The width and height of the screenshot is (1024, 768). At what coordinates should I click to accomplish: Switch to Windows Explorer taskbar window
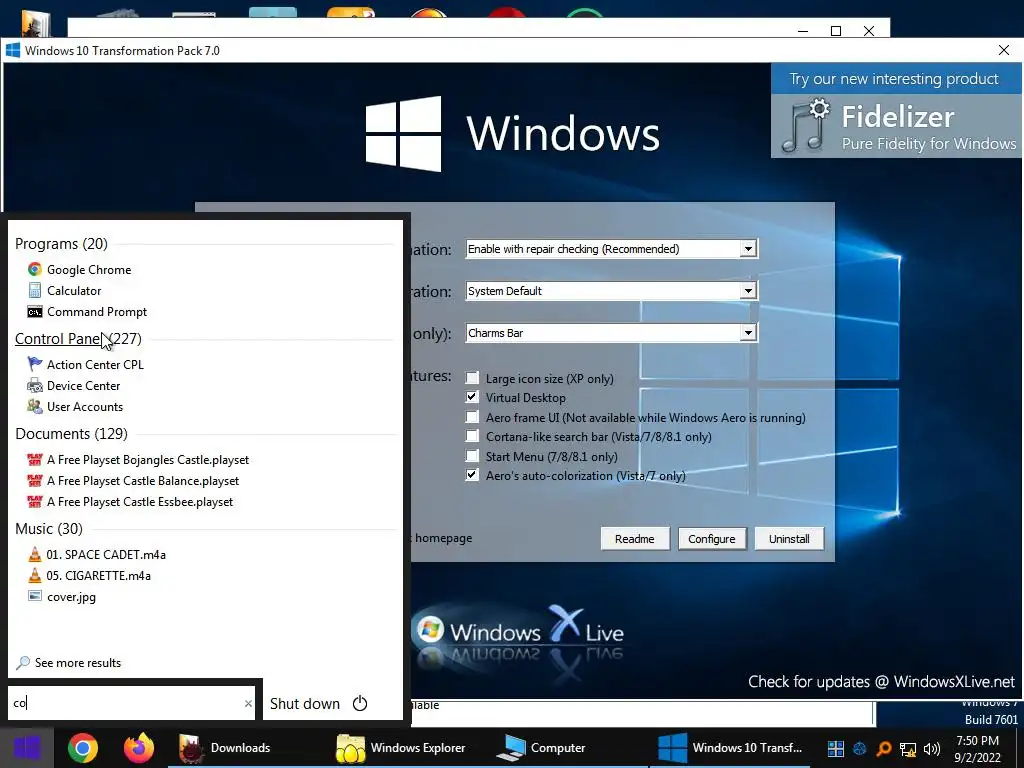[401, 748]
